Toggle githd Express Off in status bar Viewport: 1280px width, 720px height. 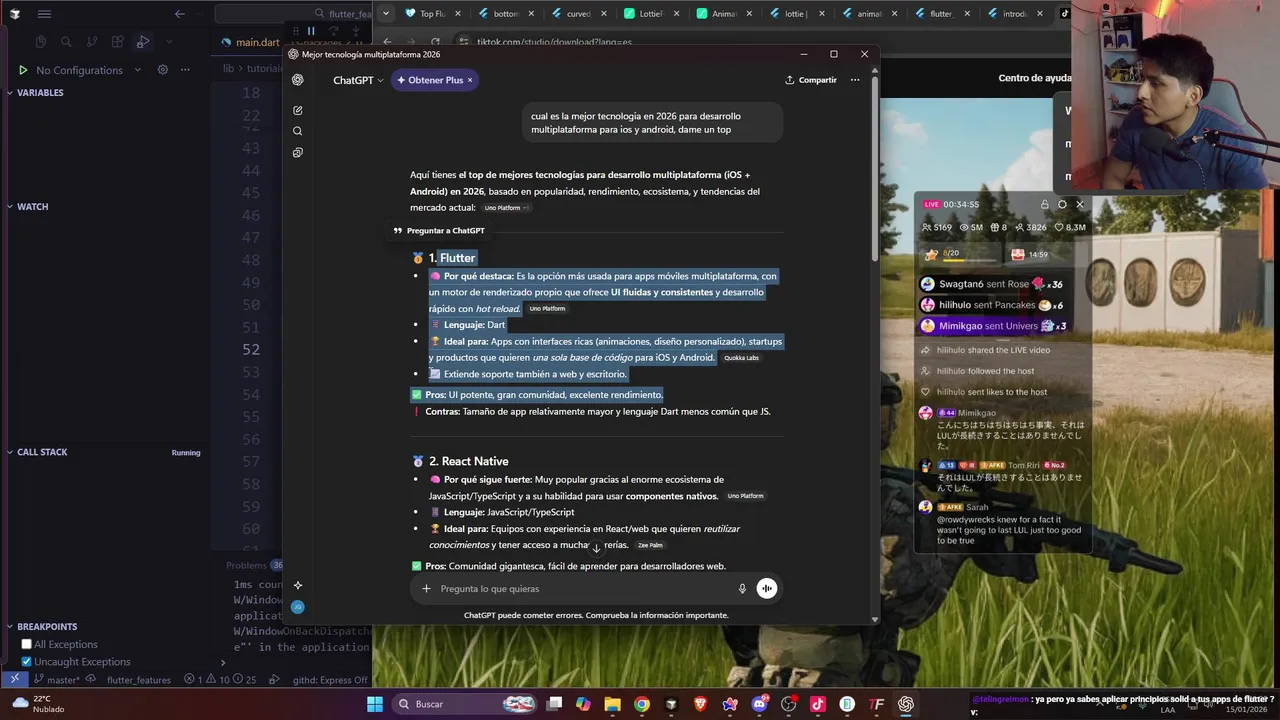coord(330,680)
